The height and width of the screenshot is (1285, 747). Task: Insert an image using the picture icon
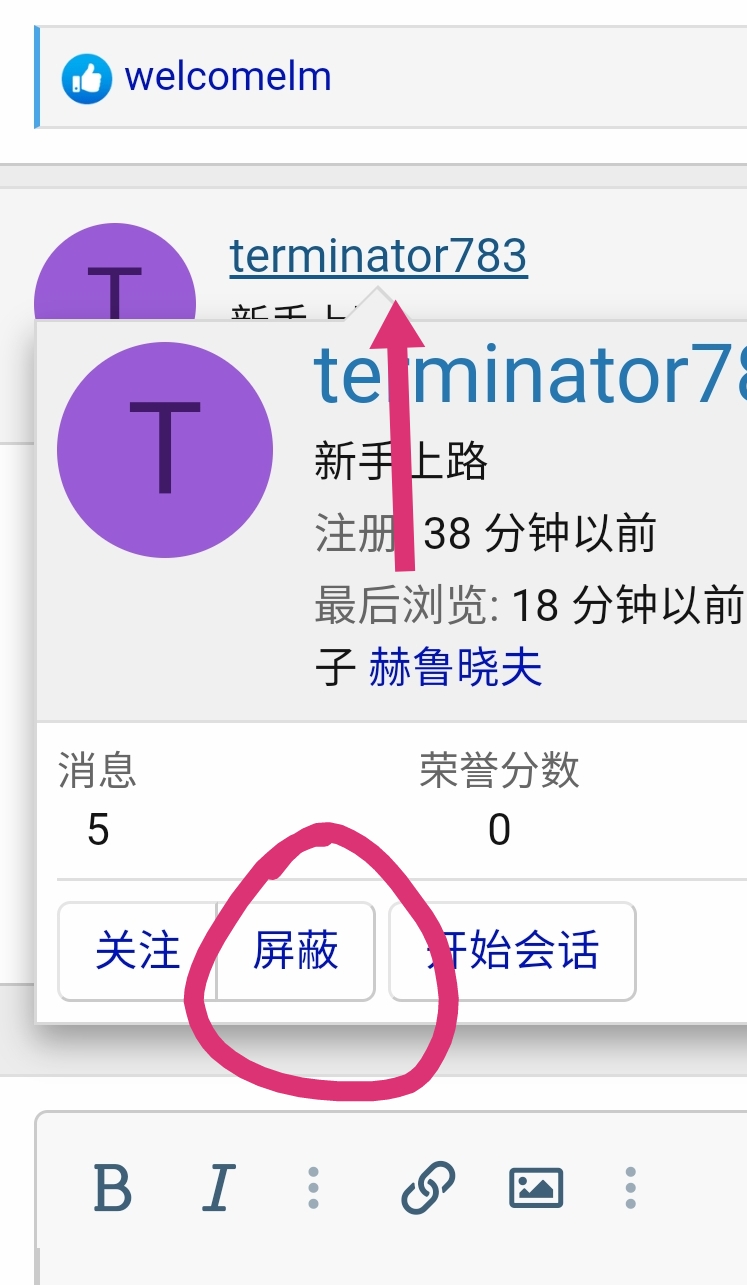536,1188
